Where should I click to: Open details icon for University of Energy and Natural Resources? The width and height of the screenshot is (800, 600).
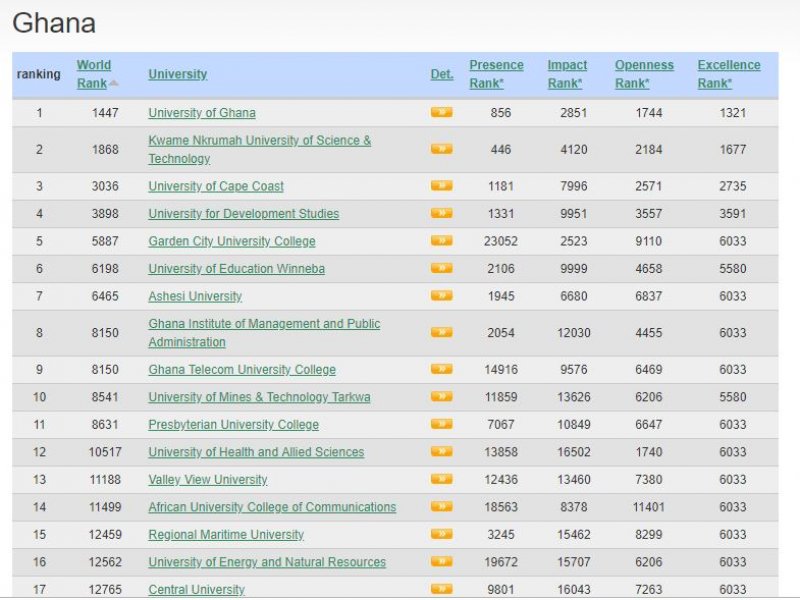[x=441, y=562]
